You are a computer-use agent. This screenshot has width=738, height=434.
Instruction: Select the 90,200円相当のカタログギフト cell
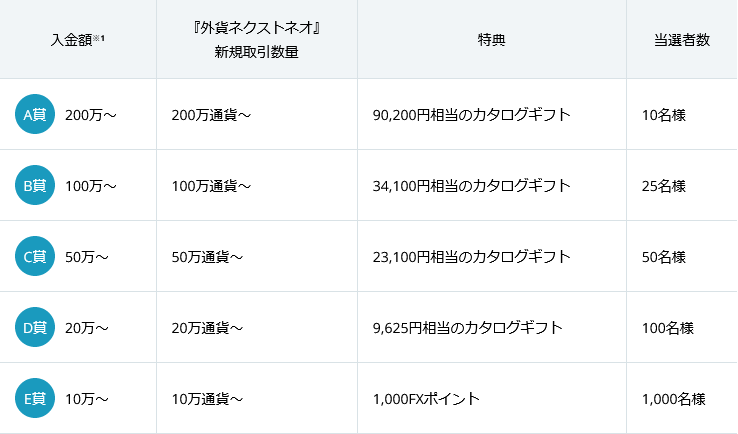click(471, 115)
